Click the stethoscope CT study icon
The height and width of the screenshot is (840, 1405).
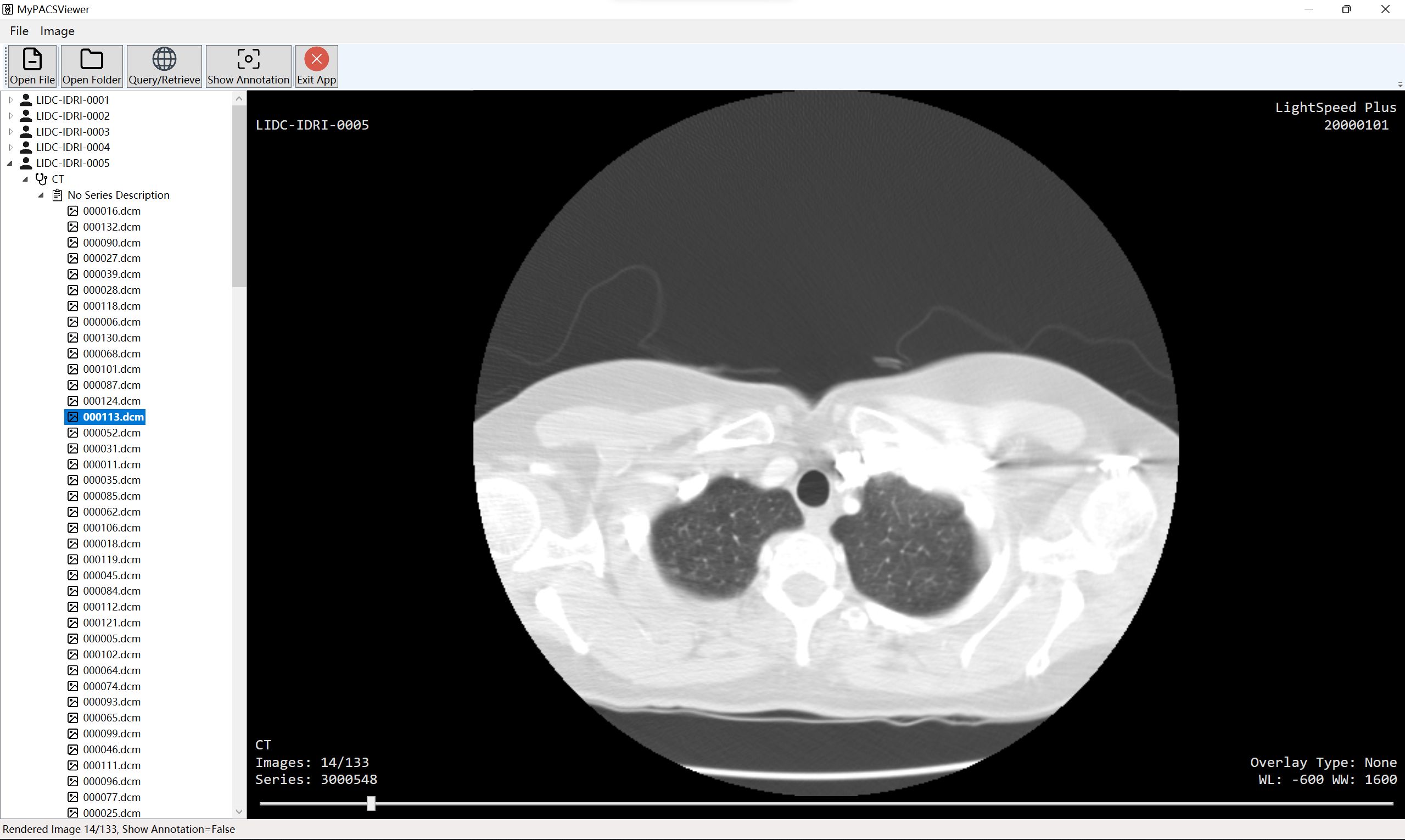point(41,179)
